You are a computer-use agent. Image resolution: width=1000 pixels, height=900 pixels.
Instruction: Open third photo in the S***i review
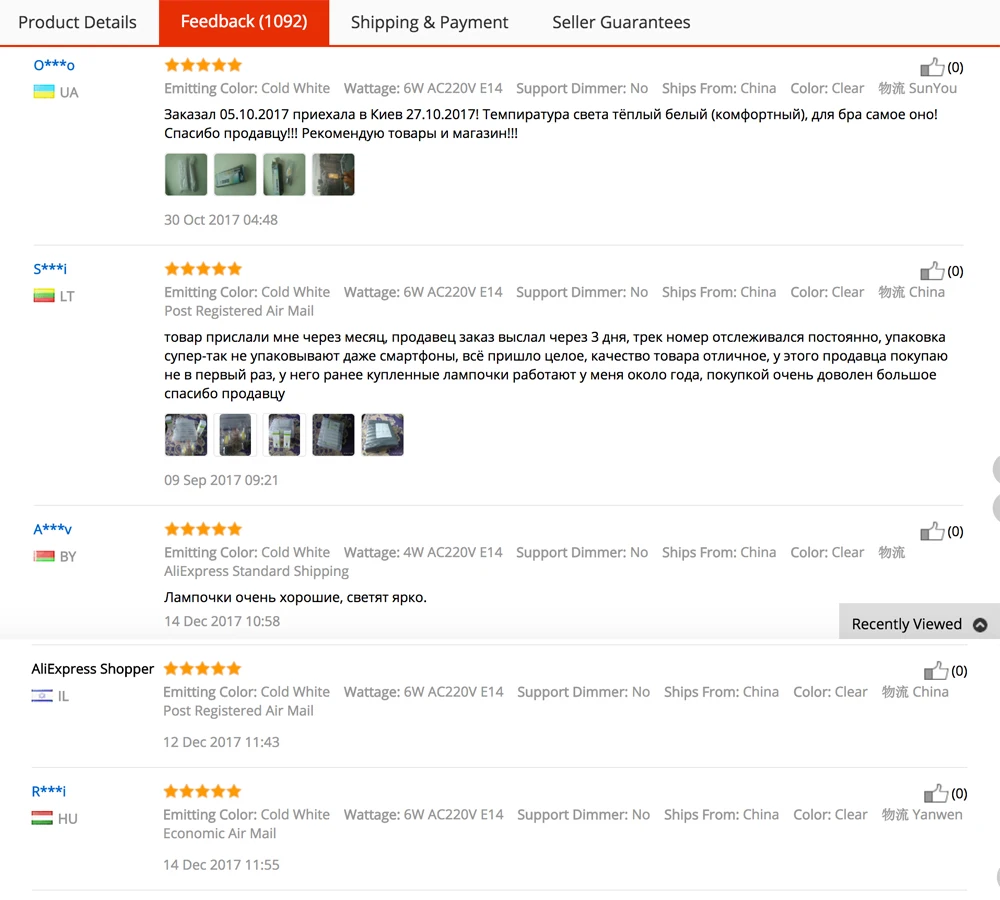coord(284,434)
